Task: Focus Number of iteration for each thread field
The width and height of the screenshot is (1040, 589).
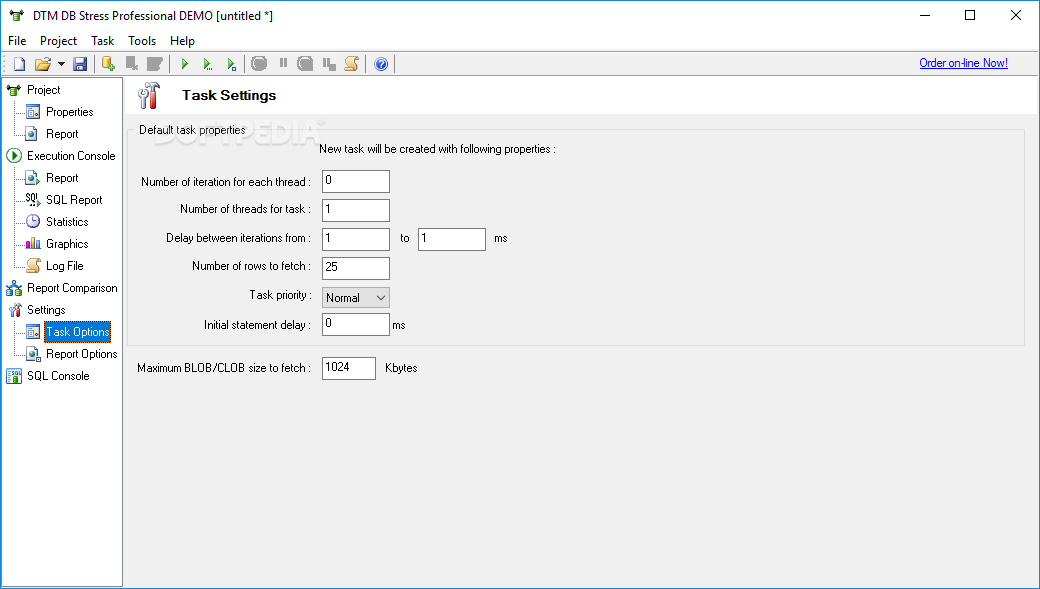Action: coord(356,181)
